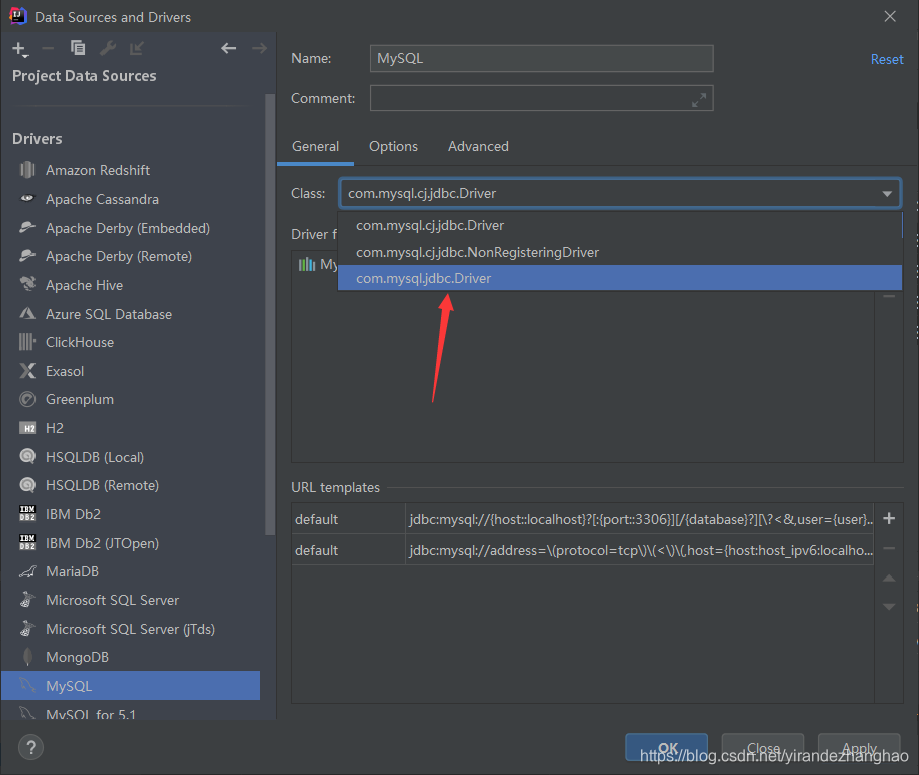Image resolution: width=919 pixels, height=775 pixels.
Task: Click the Exasol X icon
Action: point(28,370)
